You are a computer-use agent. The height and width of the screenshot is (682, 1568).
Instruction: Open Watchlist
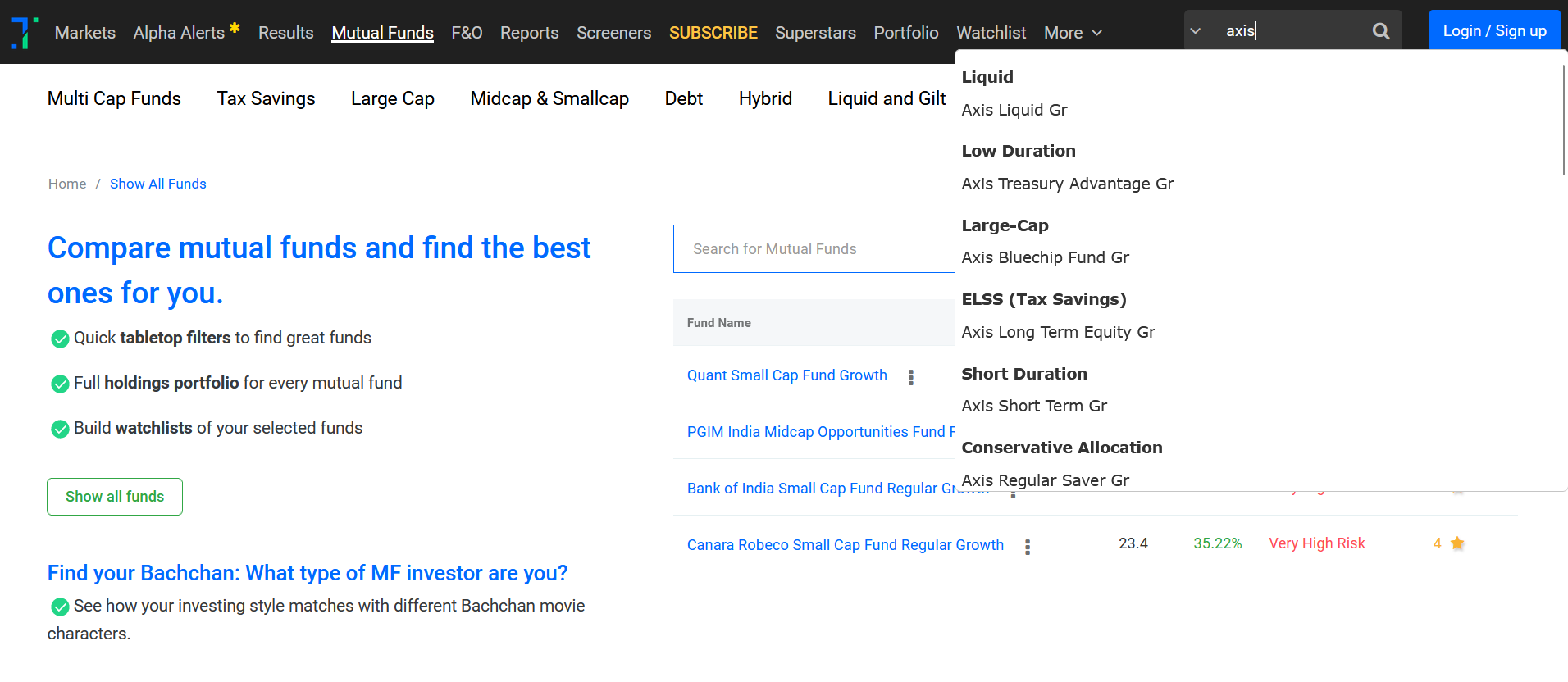coord(991,33)
